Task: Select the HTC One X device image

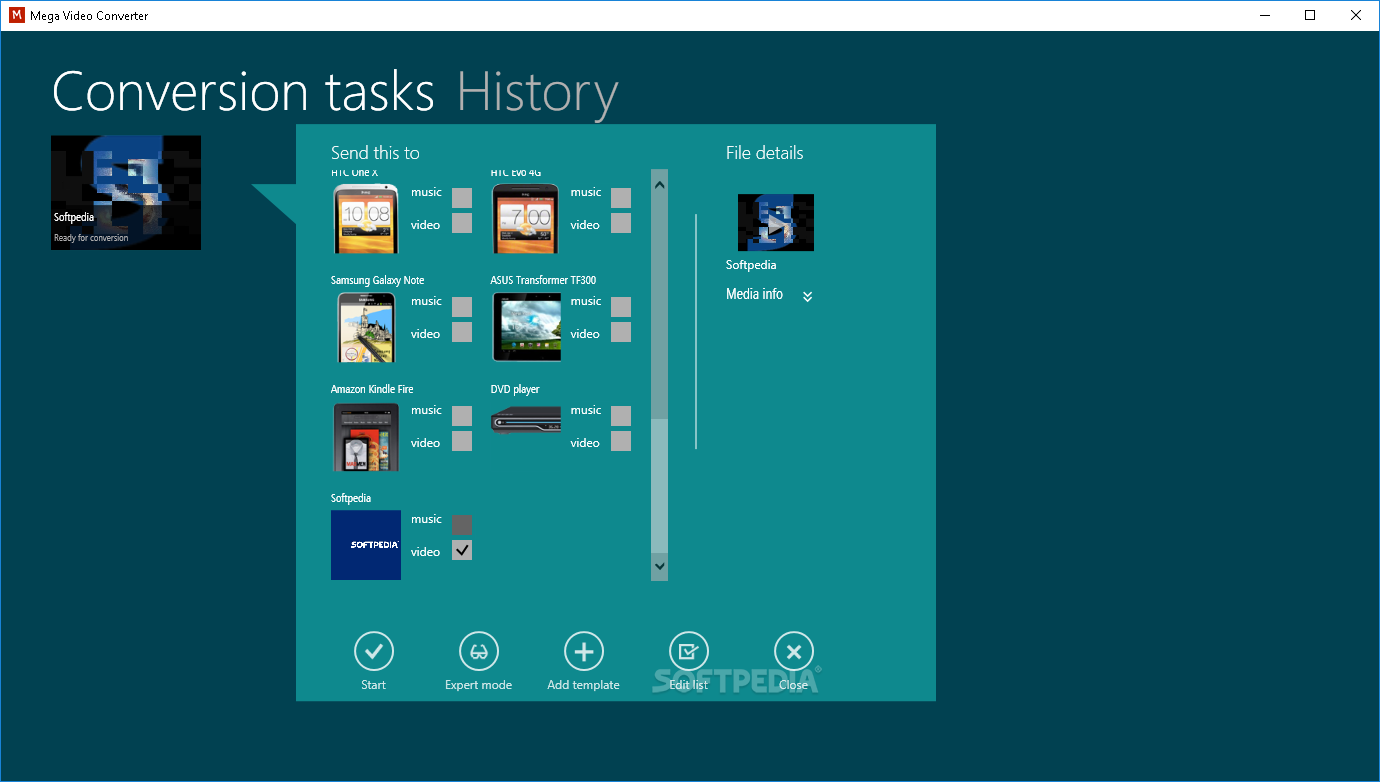Action: pyautogui.click(x=366, y=218)
